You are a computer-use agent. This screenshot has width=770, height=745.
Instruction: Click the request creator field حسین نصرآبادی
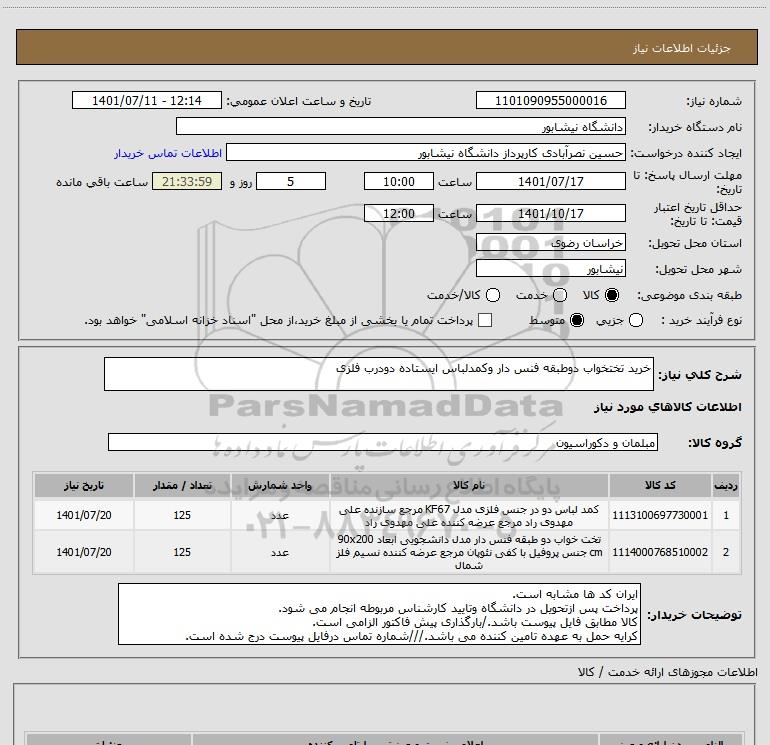tap(426, 152)
